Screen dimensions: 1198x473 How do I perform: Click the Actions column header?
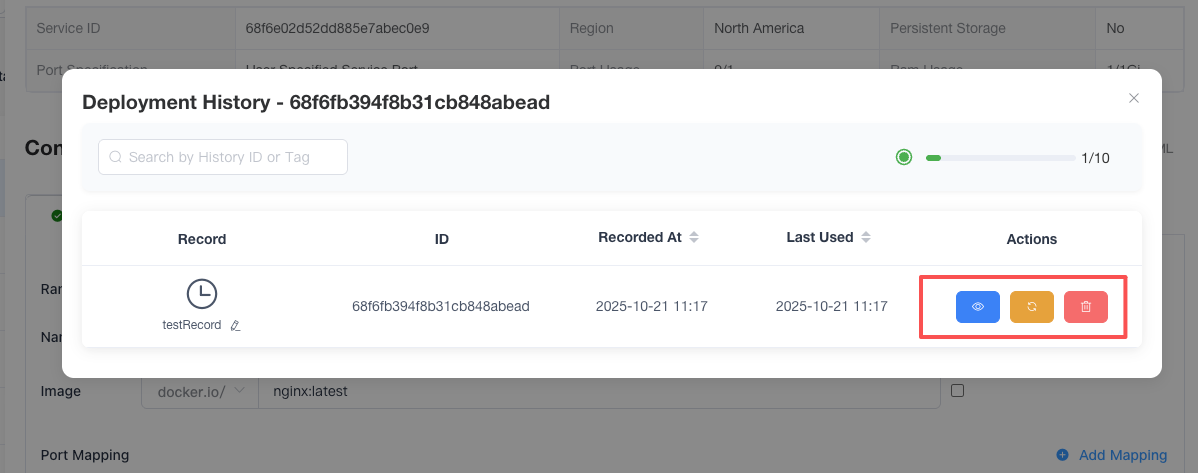pyautogui.click(x=1031, y=239)
